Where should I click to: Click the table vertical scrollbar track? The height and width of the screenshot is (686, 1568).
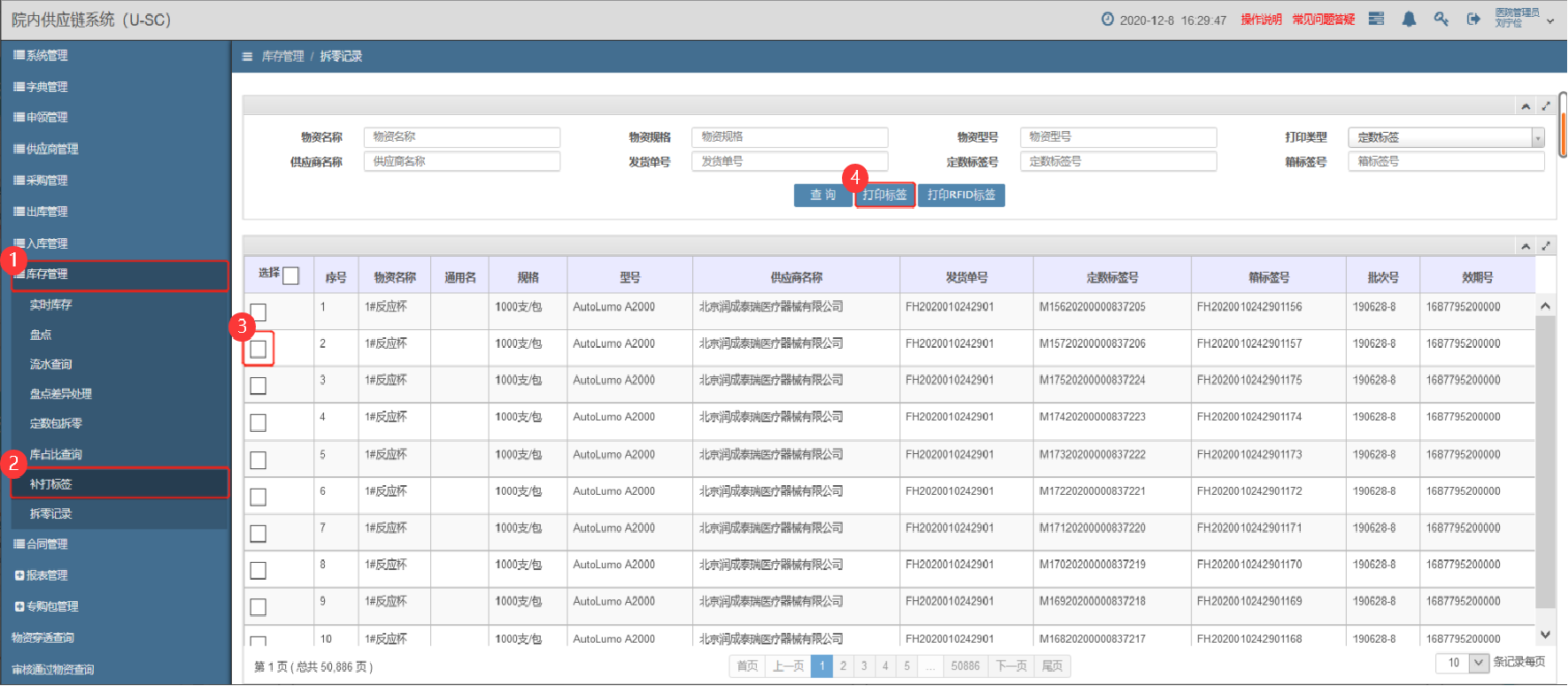(x=1545, y=470)
